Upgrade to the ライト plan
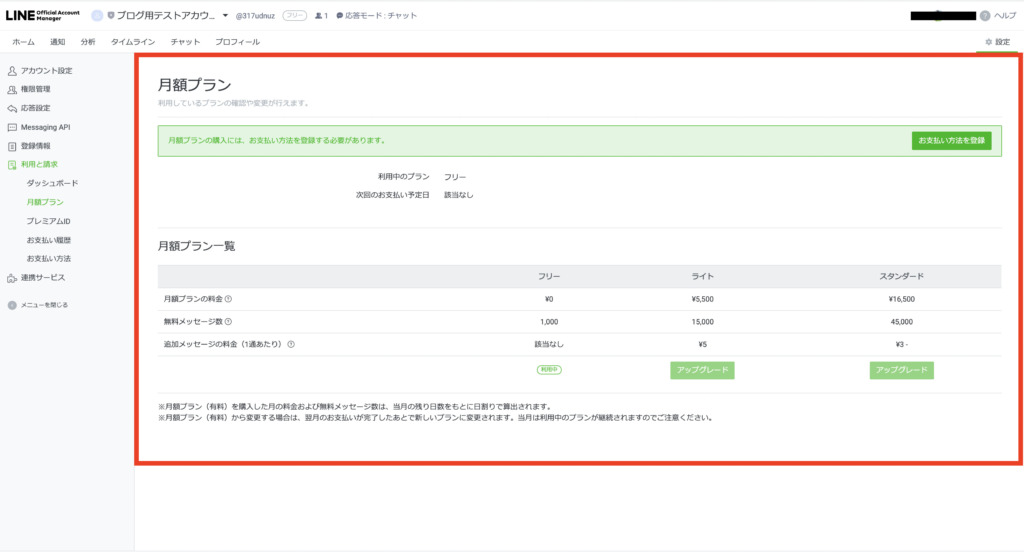The height and width of the screenshot is (555, 1024). (702, 370)
